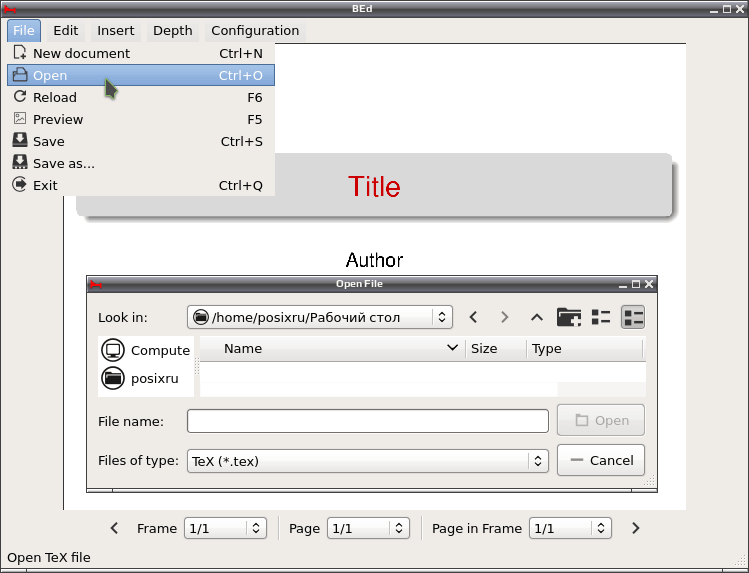This screenshot has height=573, width=749.
Task: Choose Open from File menu
Action: coord(141,75)
